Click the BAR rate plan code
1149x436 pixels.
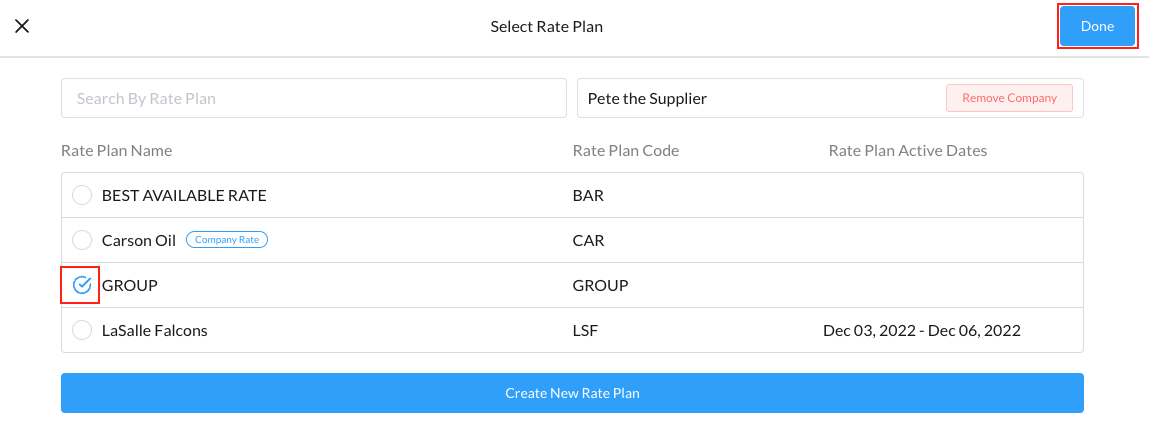(x=588, y=196)
